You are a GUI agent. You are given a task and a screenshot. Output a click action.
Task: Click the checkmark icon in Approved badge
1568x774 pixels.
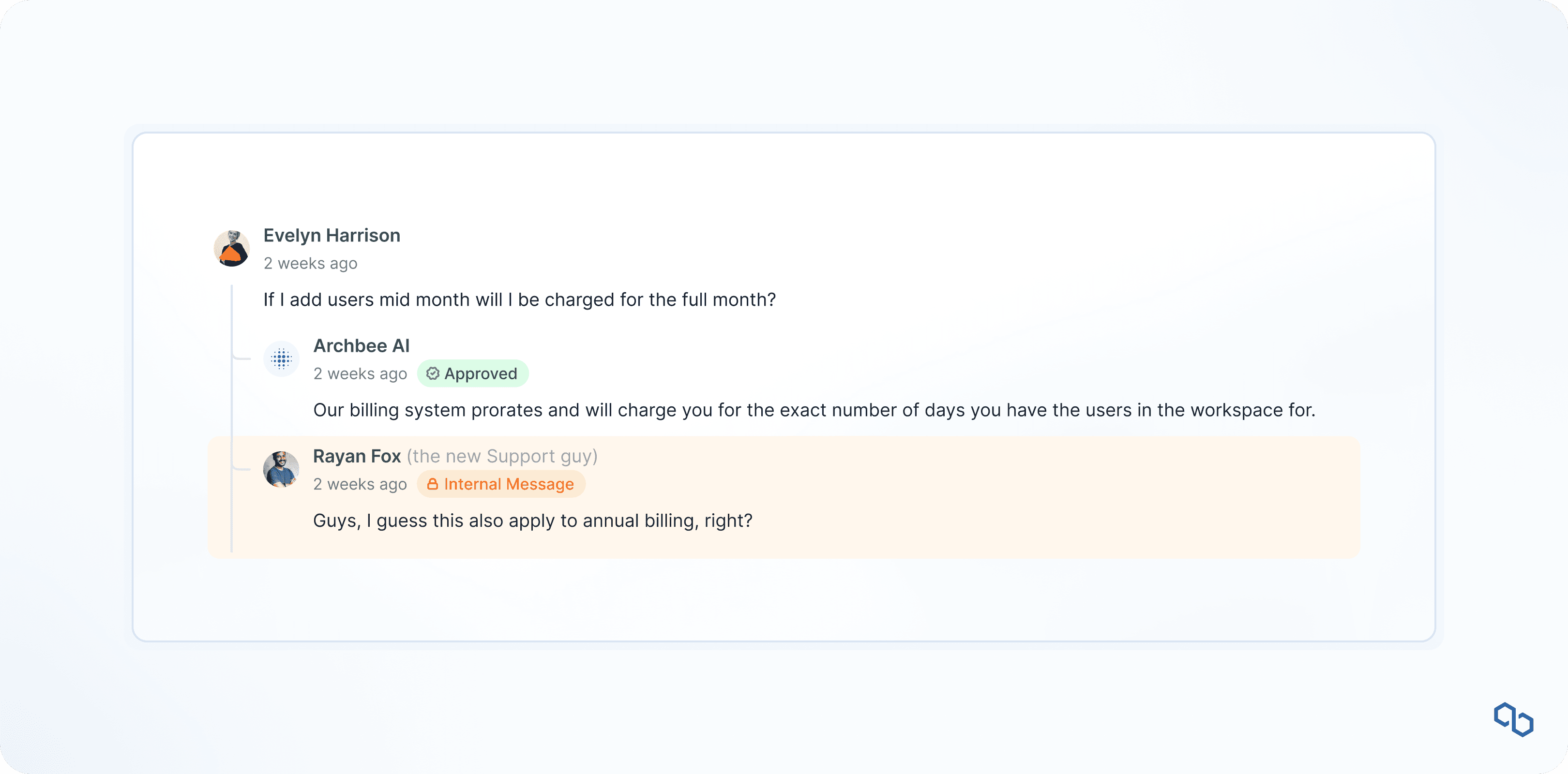click(x=433, y=373)
